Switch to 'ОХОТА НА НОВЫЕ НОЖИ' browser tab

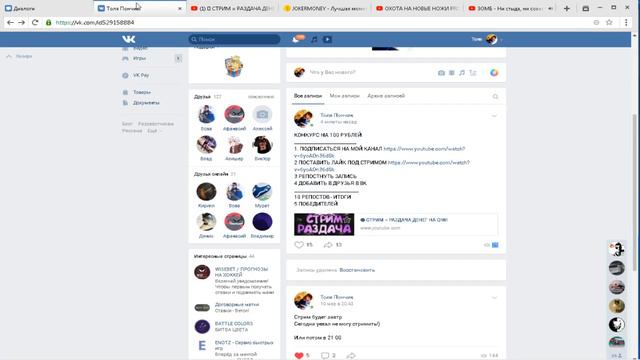(x=417, y=8)
